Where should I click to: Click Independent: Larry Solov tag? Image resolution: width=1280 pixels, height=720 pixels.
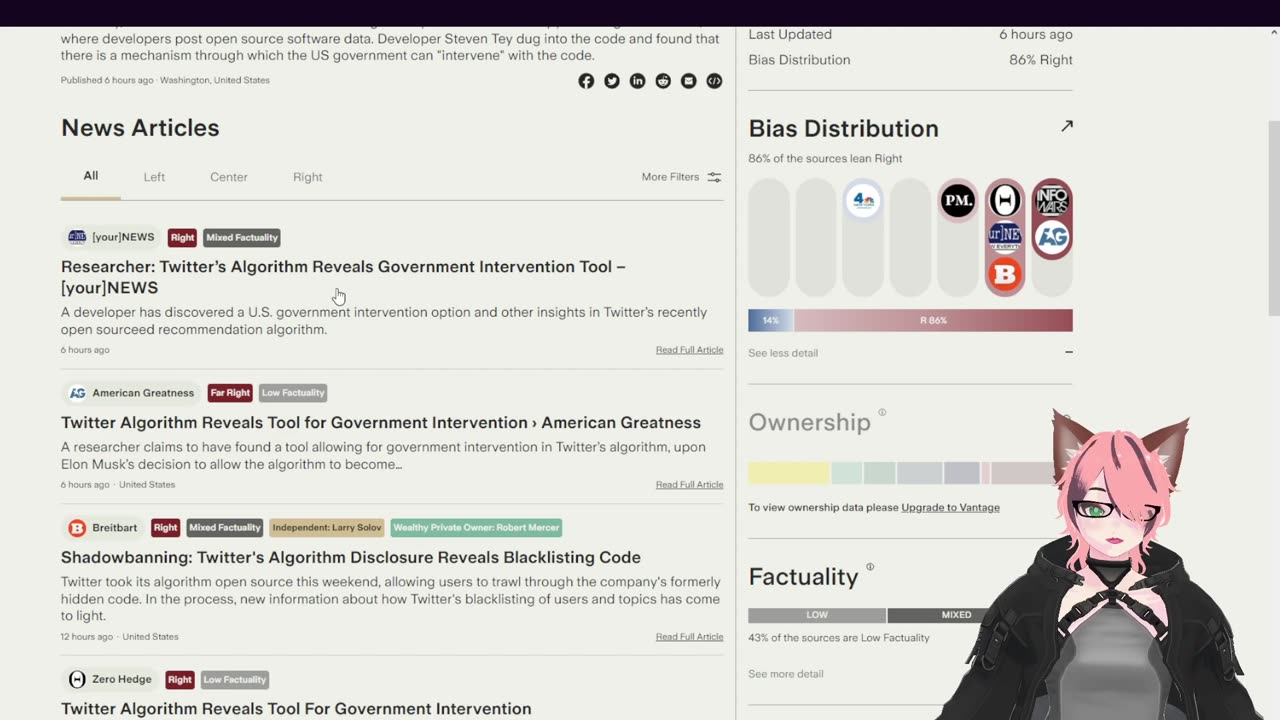327,528
